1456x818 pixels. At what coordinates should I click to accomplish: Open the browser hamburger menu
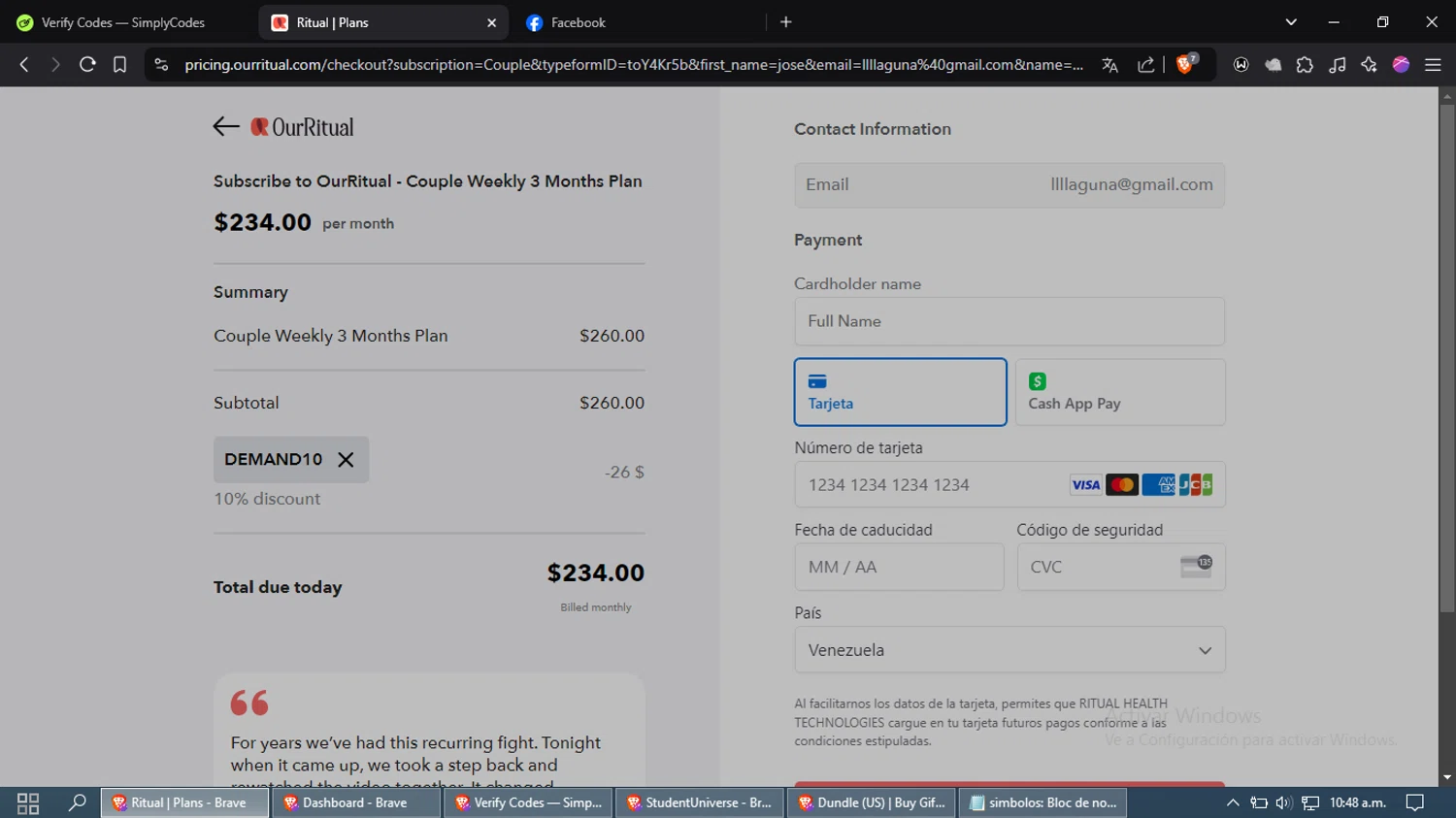pos(1433,65)
